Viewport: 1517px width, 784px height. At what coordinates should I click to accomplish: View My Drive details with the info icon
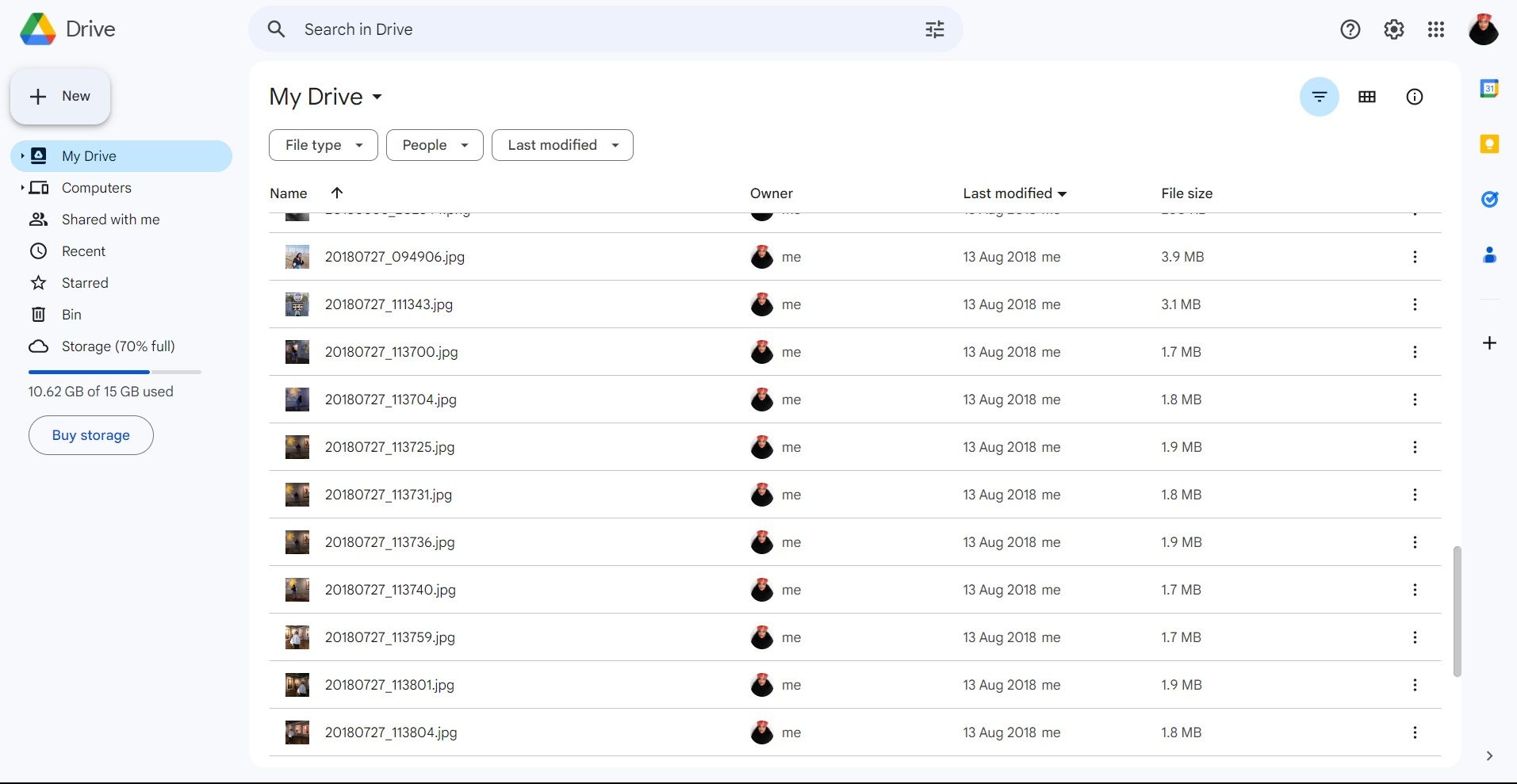[x=1414, y=97]
